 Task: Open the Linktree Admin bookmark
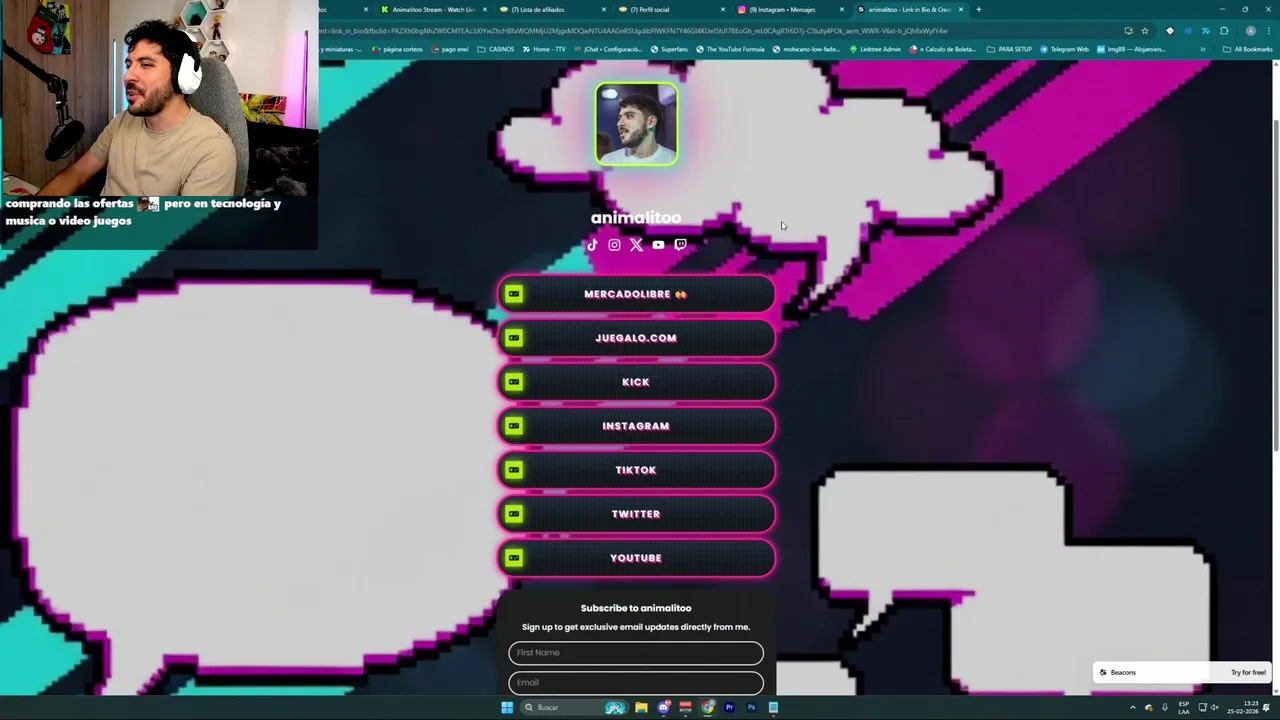pos(875,49)
